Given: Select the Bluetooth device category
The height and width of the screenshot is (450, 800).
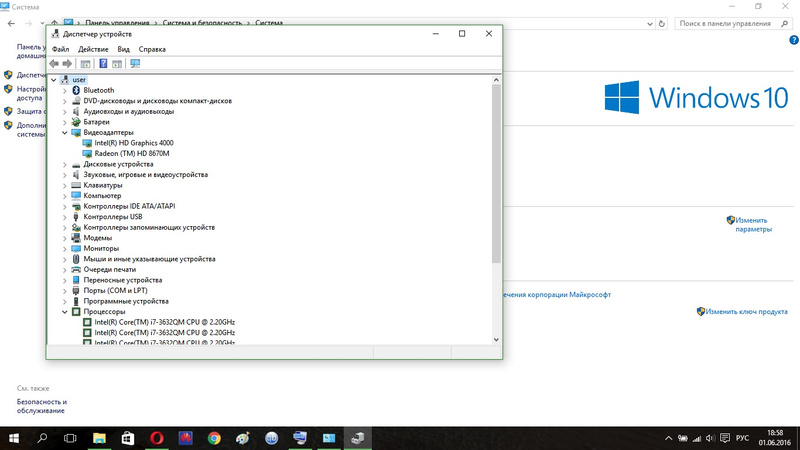Looking at the screenshot, I should (98, 90).
